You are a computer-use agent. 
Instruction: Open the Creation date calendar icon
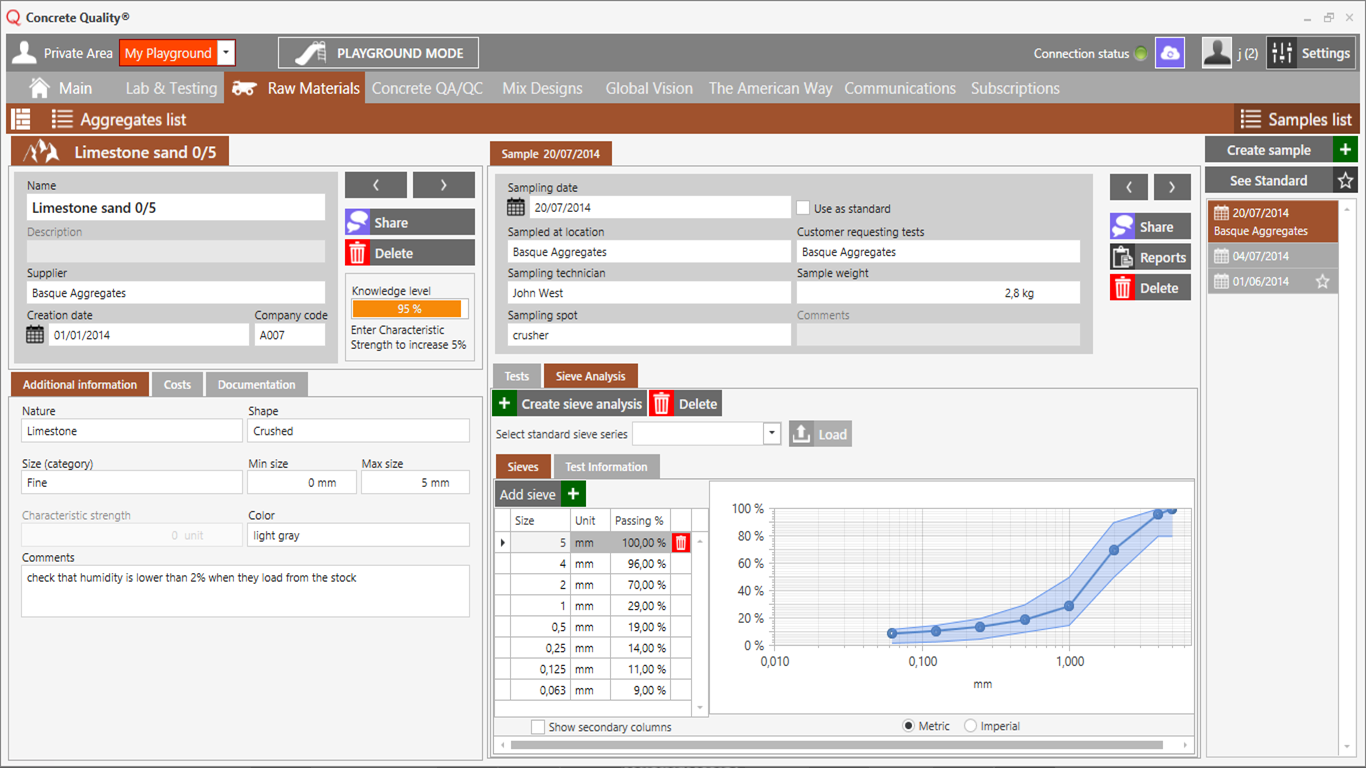[35, 335]
